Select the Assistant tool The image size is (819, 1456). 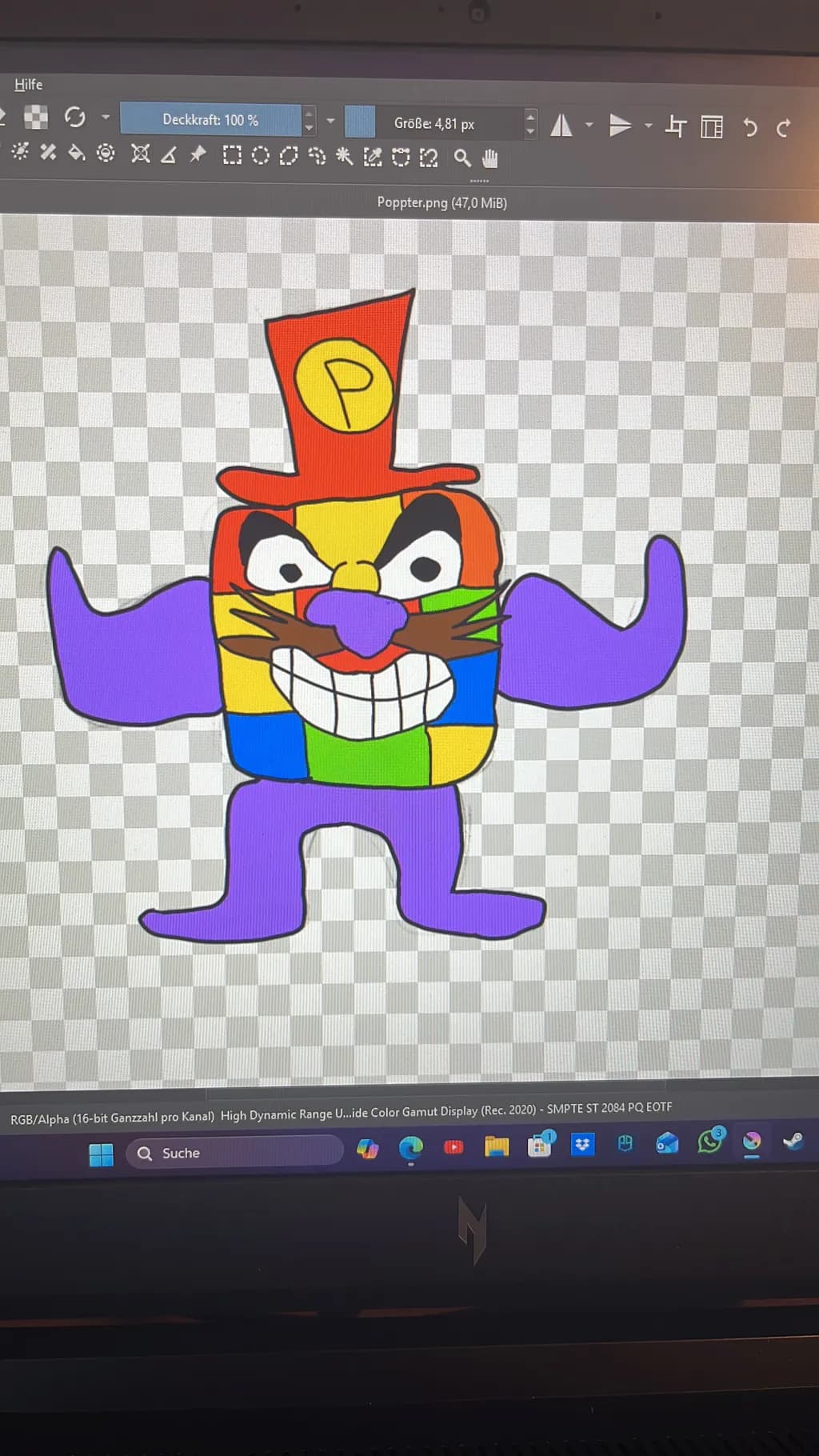[141, 154]
